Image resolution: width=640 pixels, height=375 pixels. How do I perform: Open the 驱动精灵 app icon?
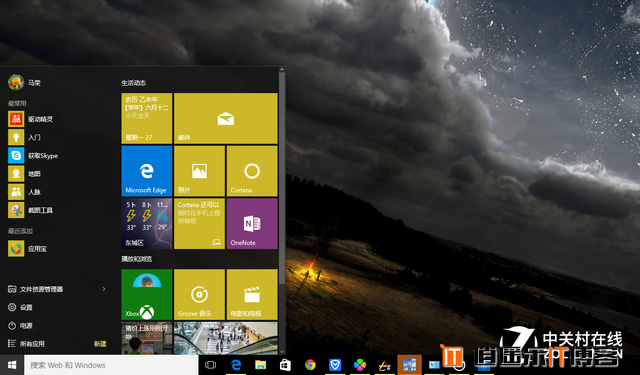[16, 119]
